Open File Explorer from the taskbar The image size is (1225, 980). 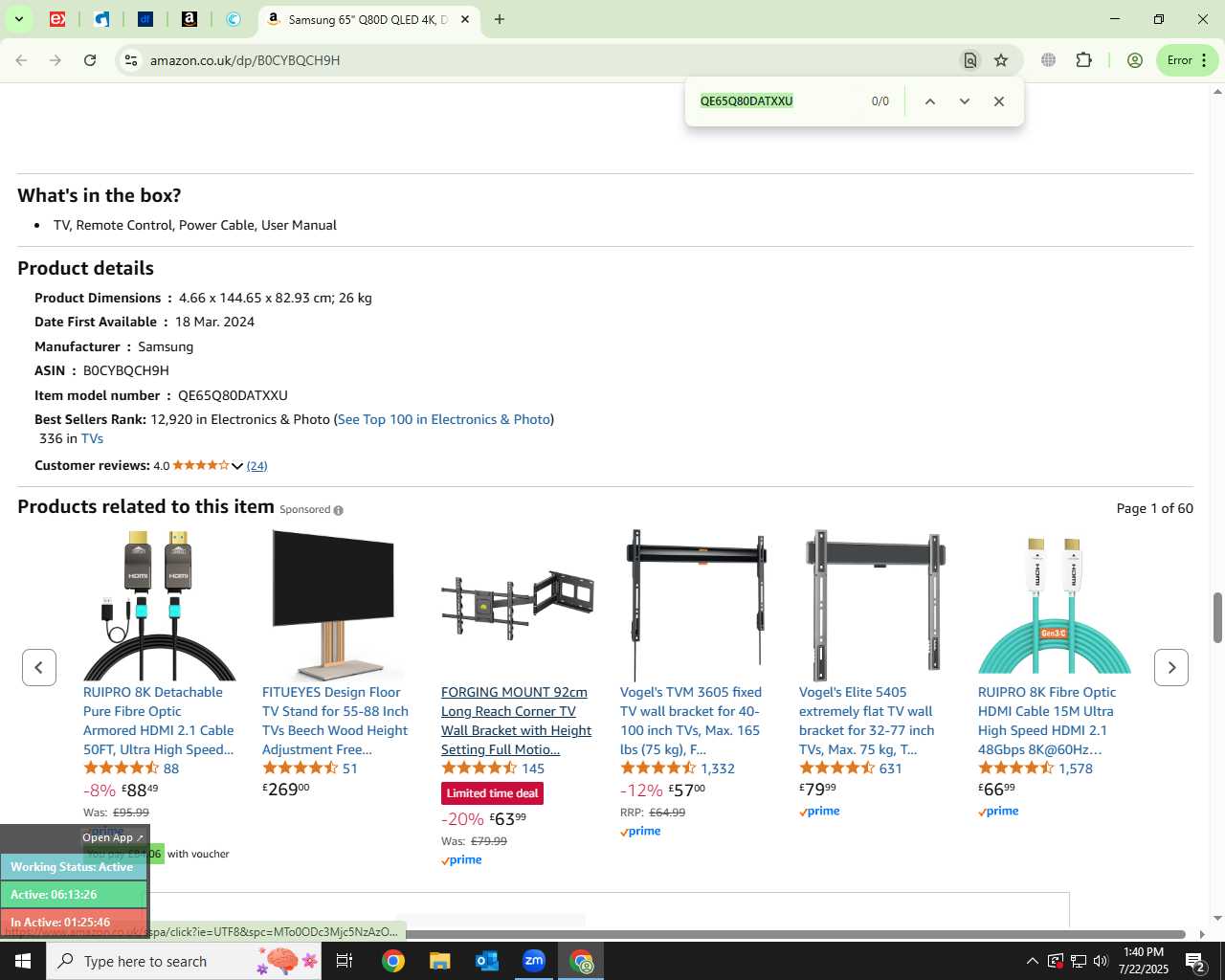coord(439,961)
